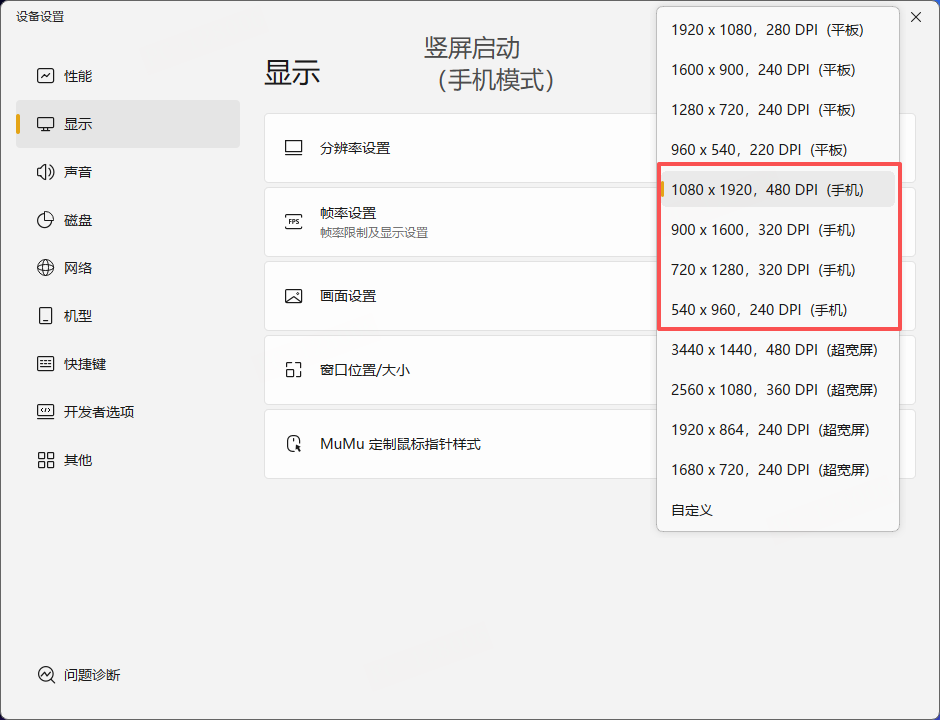Open 快捷键 keyboard shortcuts icon
The image size is (940, 720).
pyautogui.click(x=46, y=364)
